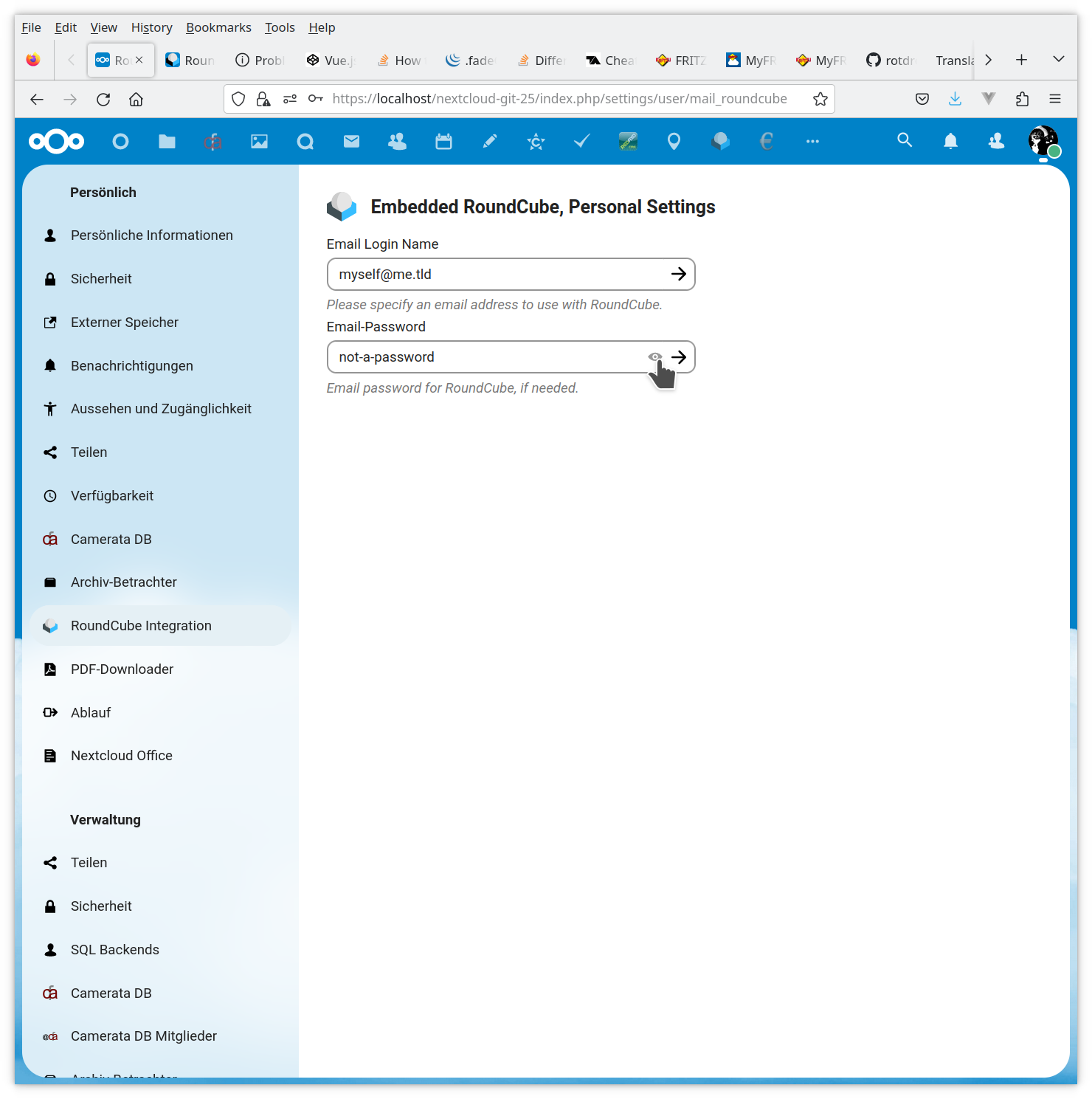This screenshot has width=1092, height=1099.
Task: Open the Nextcloud unified search magnifier
Action: click(x=905, y=140)
